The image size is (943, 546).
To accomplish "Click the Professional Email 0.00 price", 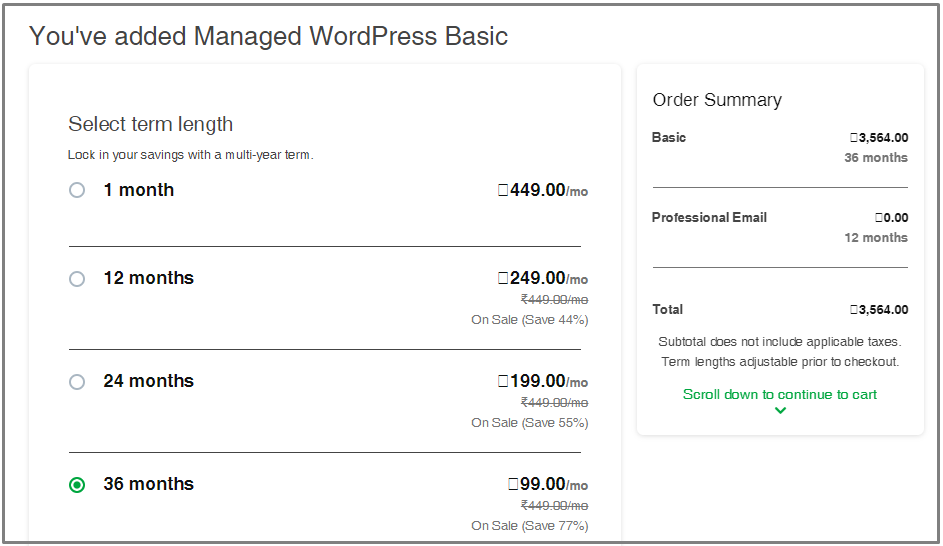I will point(892,218).
